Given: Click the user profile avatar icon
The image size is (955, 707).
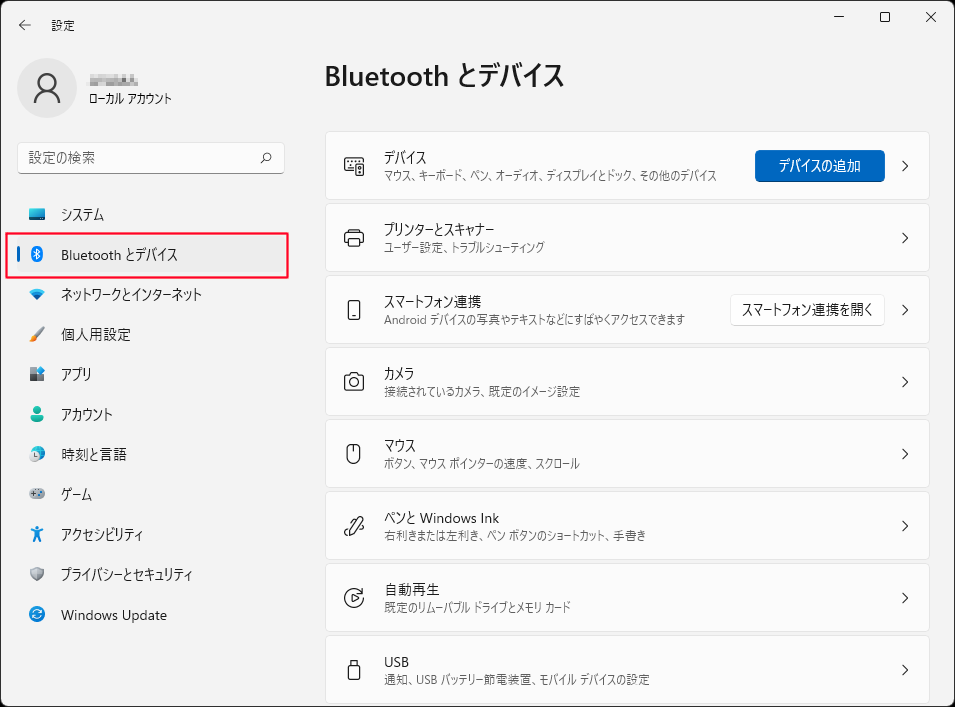Looking at the screenshot, I should [47, 88].
